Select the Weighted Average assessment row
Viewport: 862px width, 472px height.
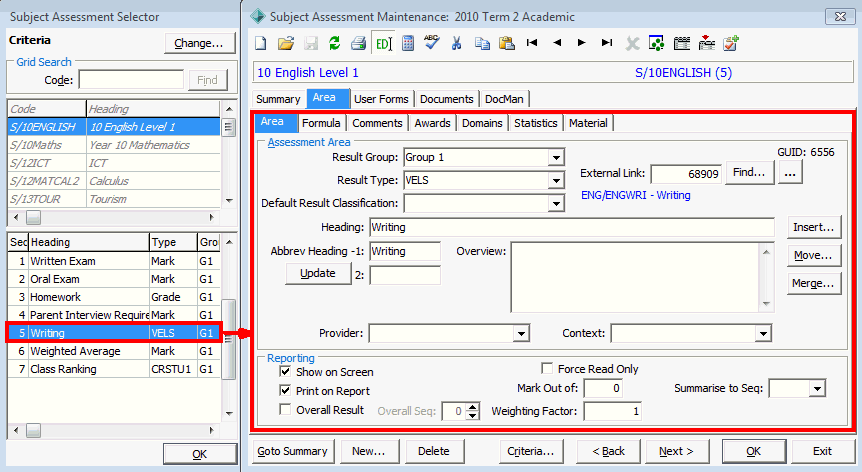pos(114,351)
